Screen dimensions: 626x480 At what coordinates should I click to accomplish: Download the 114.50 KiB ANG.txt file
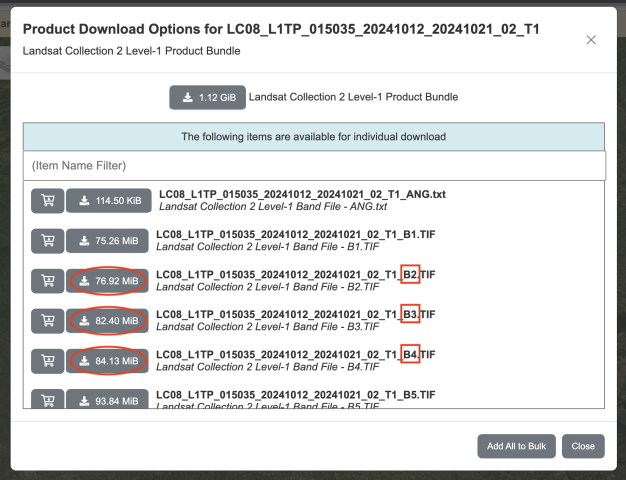pos(109,200)
